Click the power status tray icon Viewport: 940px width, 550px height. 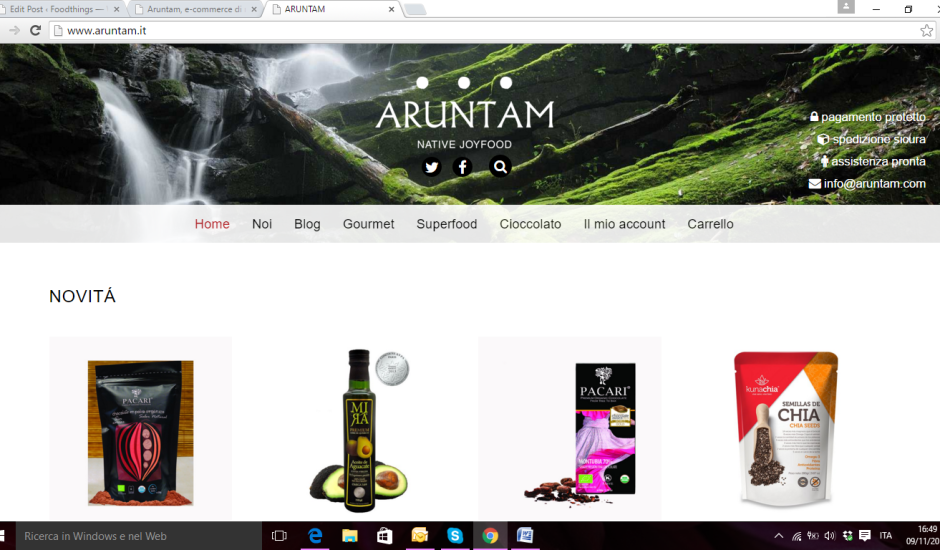tap(813, 536)
